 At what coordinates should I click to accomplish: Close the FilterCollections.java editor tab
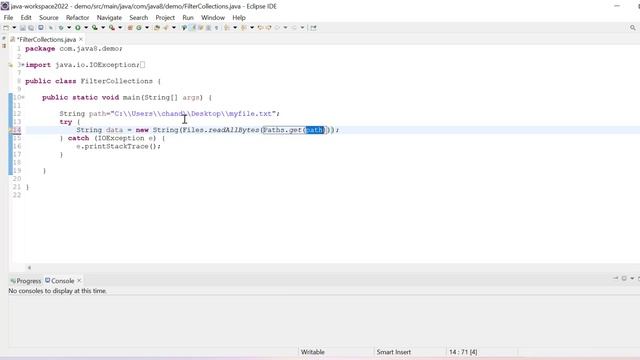coord(81,39)
